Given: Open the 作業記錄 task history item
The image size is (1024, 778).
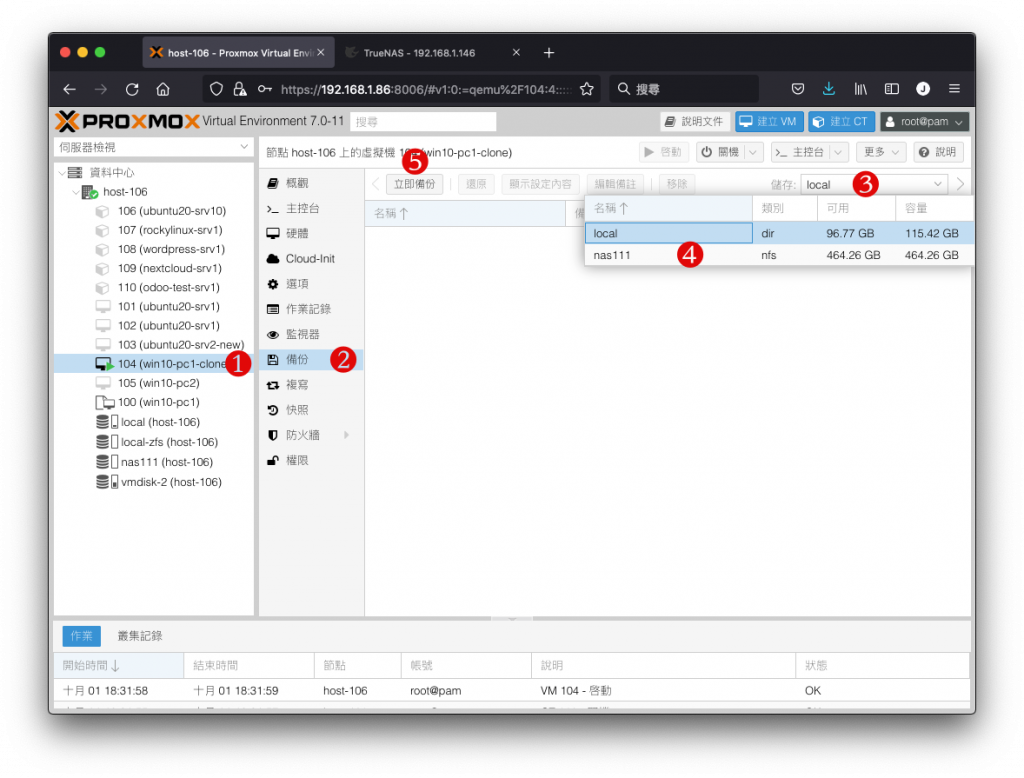Looking at the screenshot, I should 312,309.
